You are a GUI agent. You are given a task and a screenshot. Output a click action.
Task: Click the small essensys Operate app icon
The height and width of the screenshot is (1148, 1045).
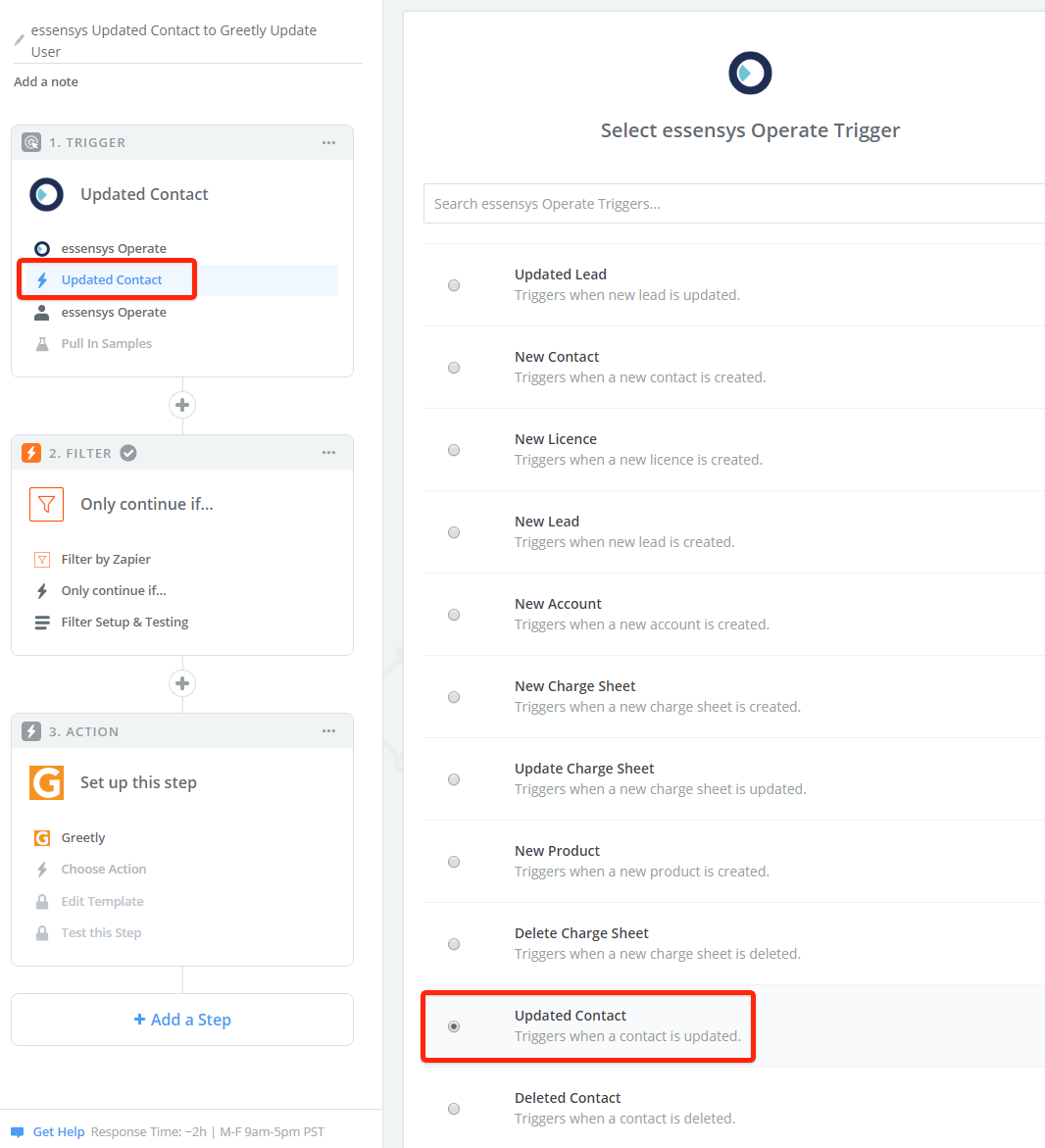(42, 249)
